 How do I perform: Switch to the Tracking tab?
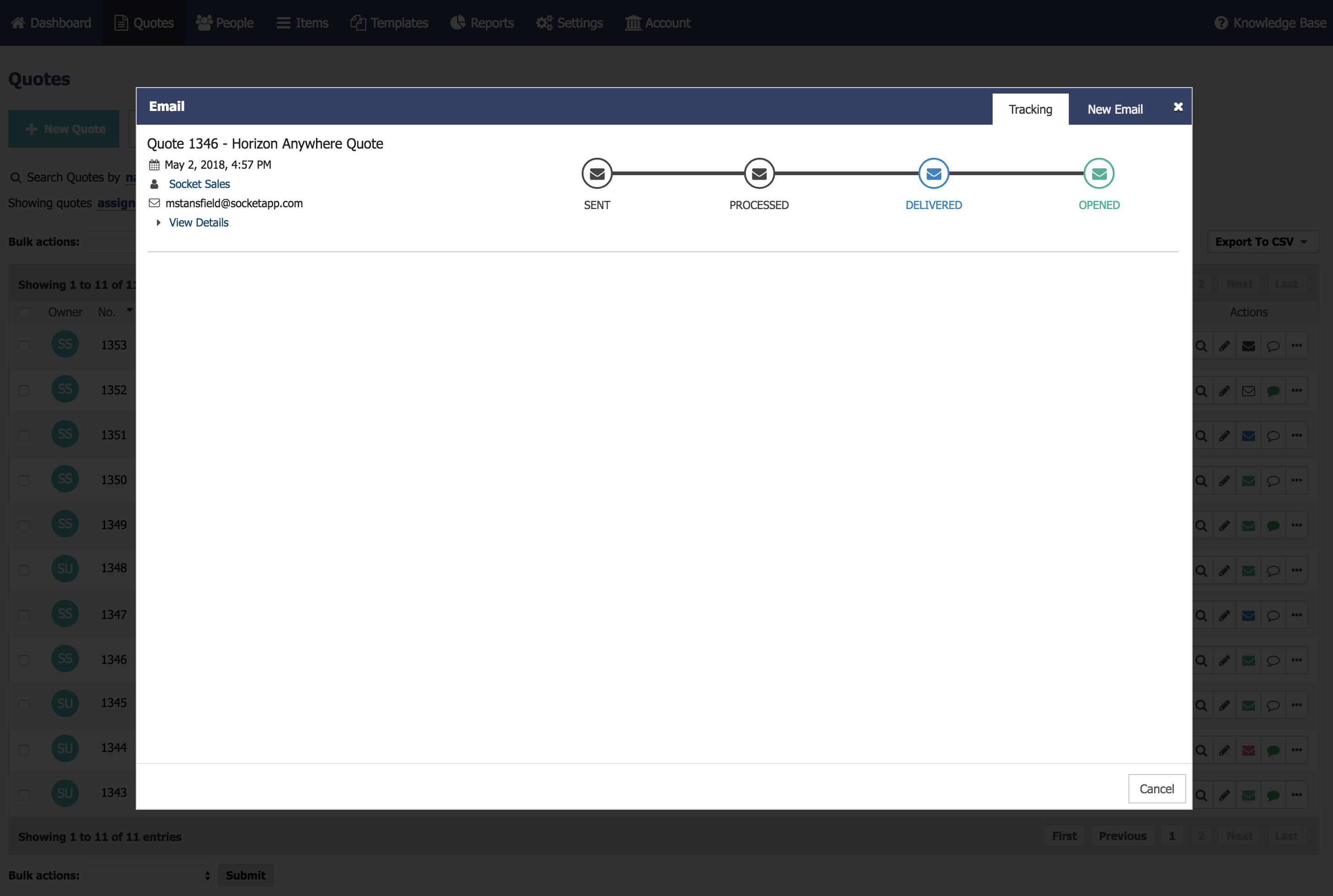click(x=1030, y=109)
